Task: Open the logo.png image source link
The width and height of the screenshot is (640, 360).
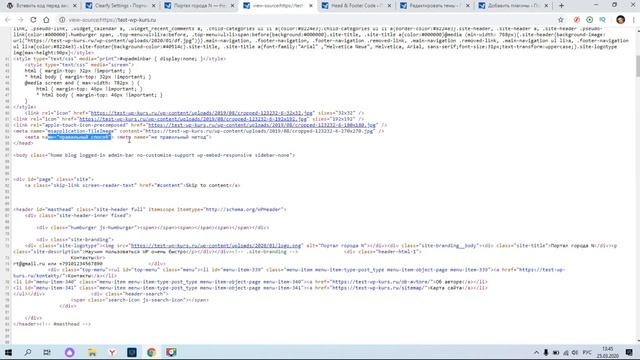Action: click(x=216, y=246)
